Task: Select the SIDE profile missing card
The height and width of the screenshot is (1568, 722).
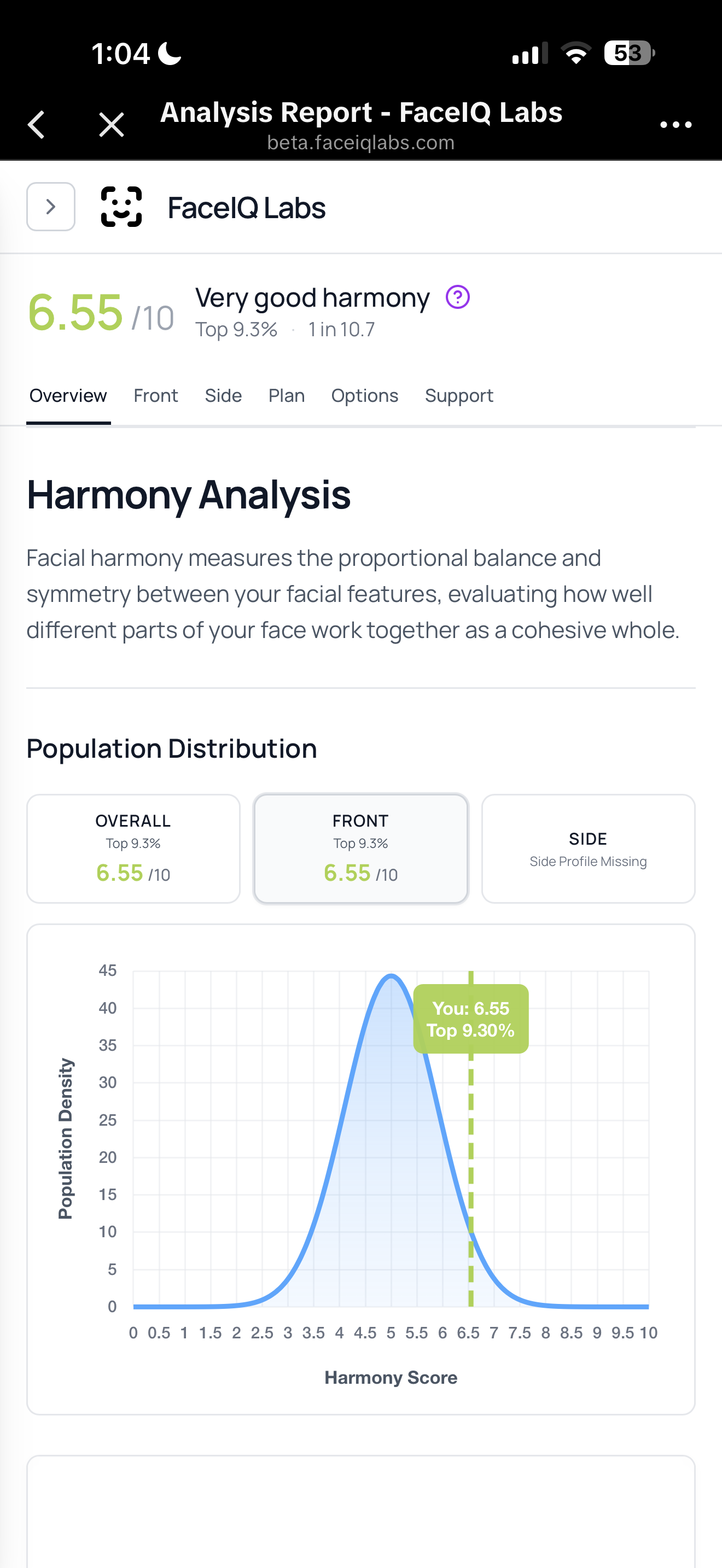Action: tap(588, 849)
